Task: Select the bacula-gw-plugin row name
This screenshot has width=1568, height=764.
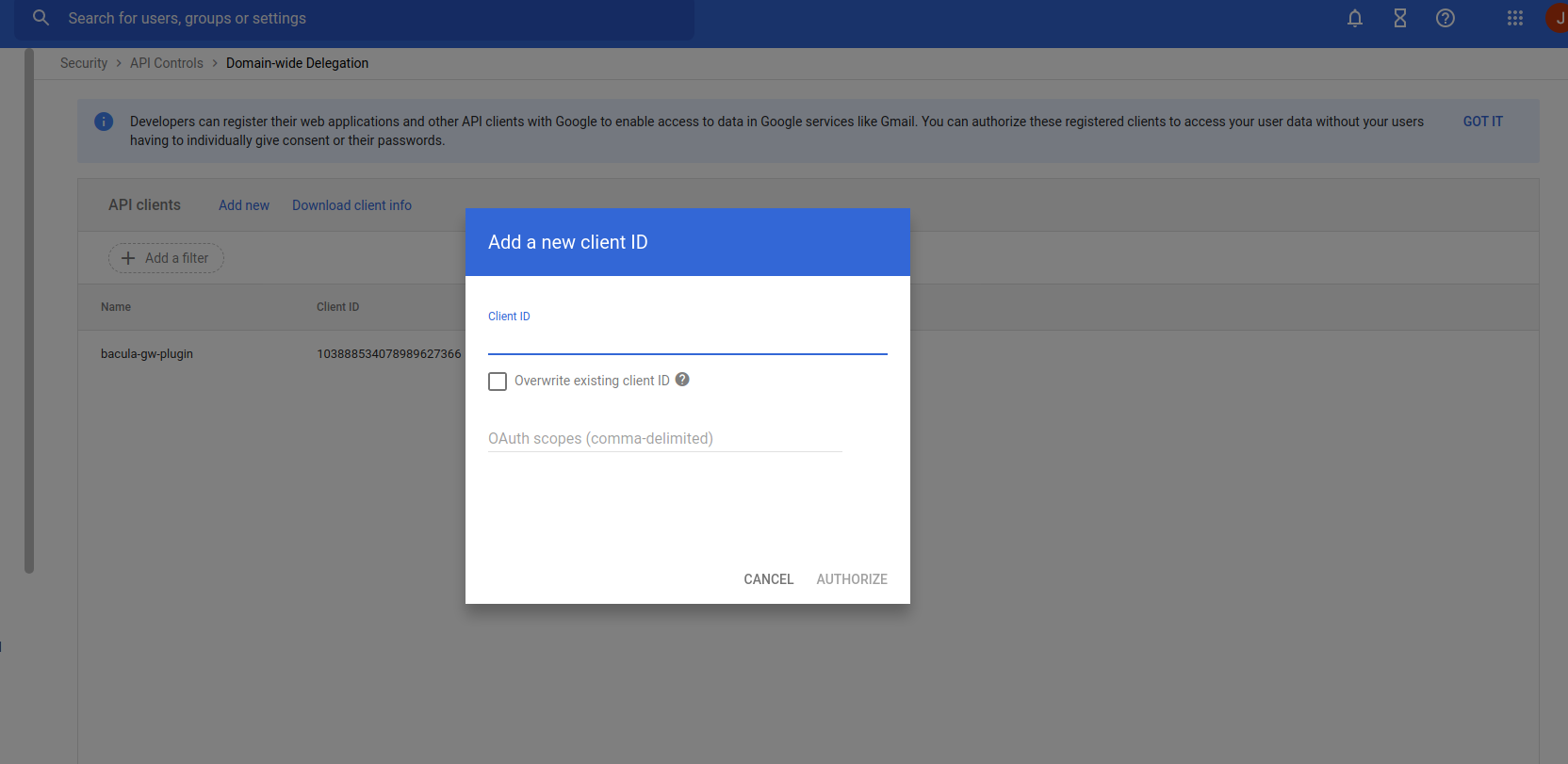Action: [147, 354]
